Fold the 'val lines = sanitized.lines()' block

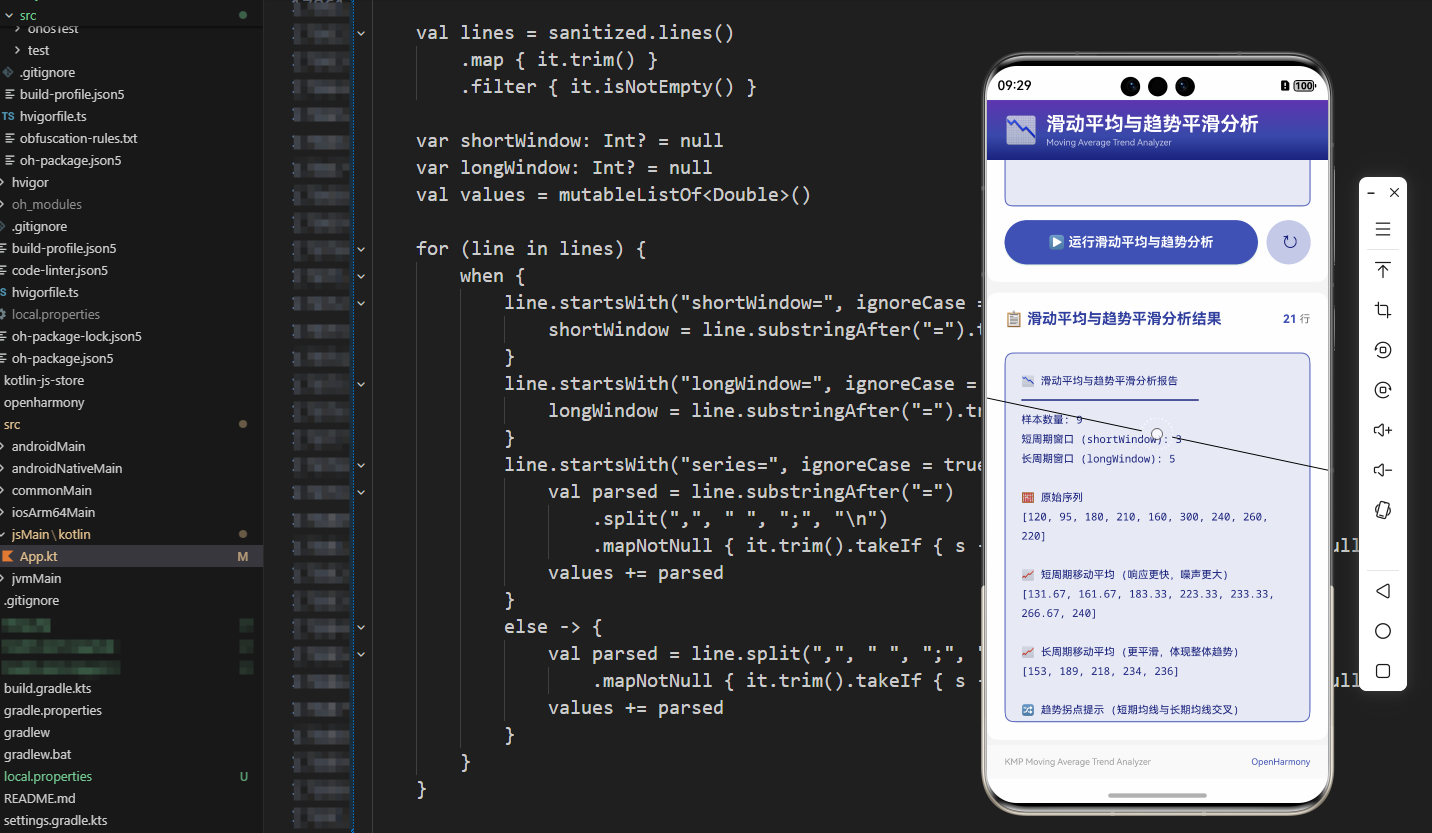pyautogui.click(x=361, y=33)
